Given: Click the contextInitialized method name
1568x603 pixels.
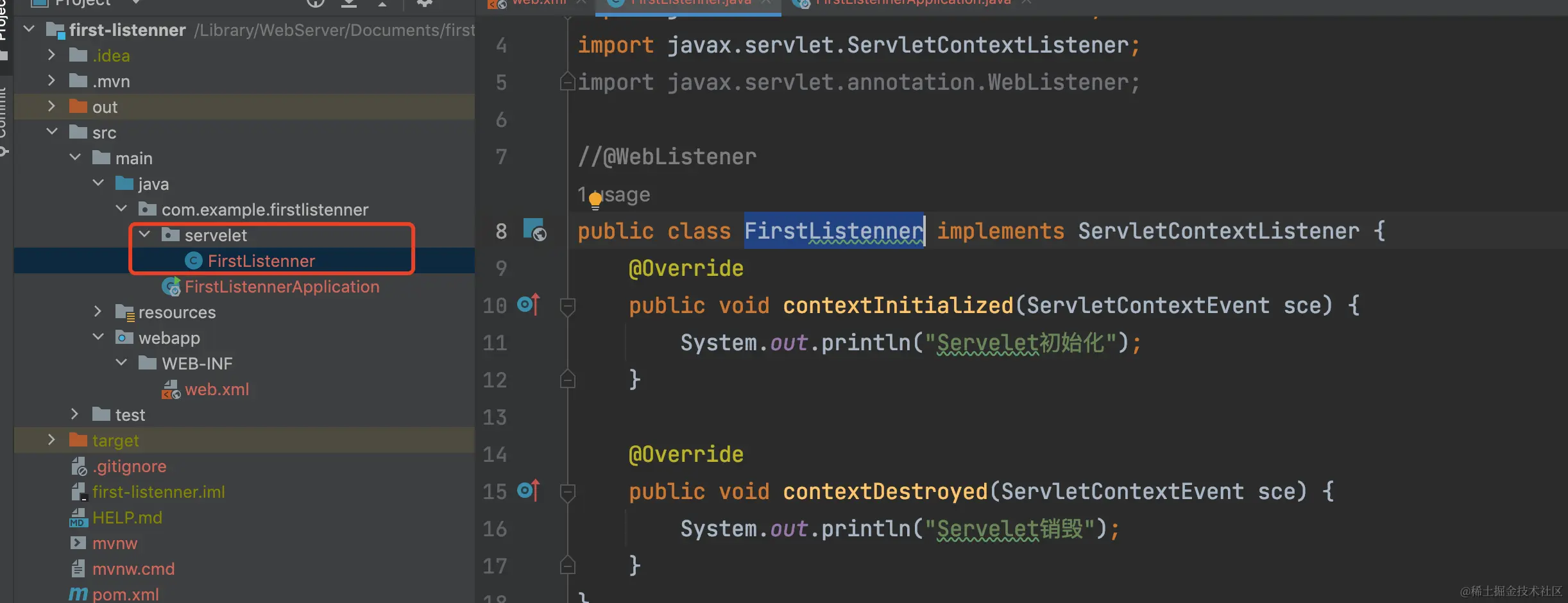Looking at the screenshot, I should (898, 305).
